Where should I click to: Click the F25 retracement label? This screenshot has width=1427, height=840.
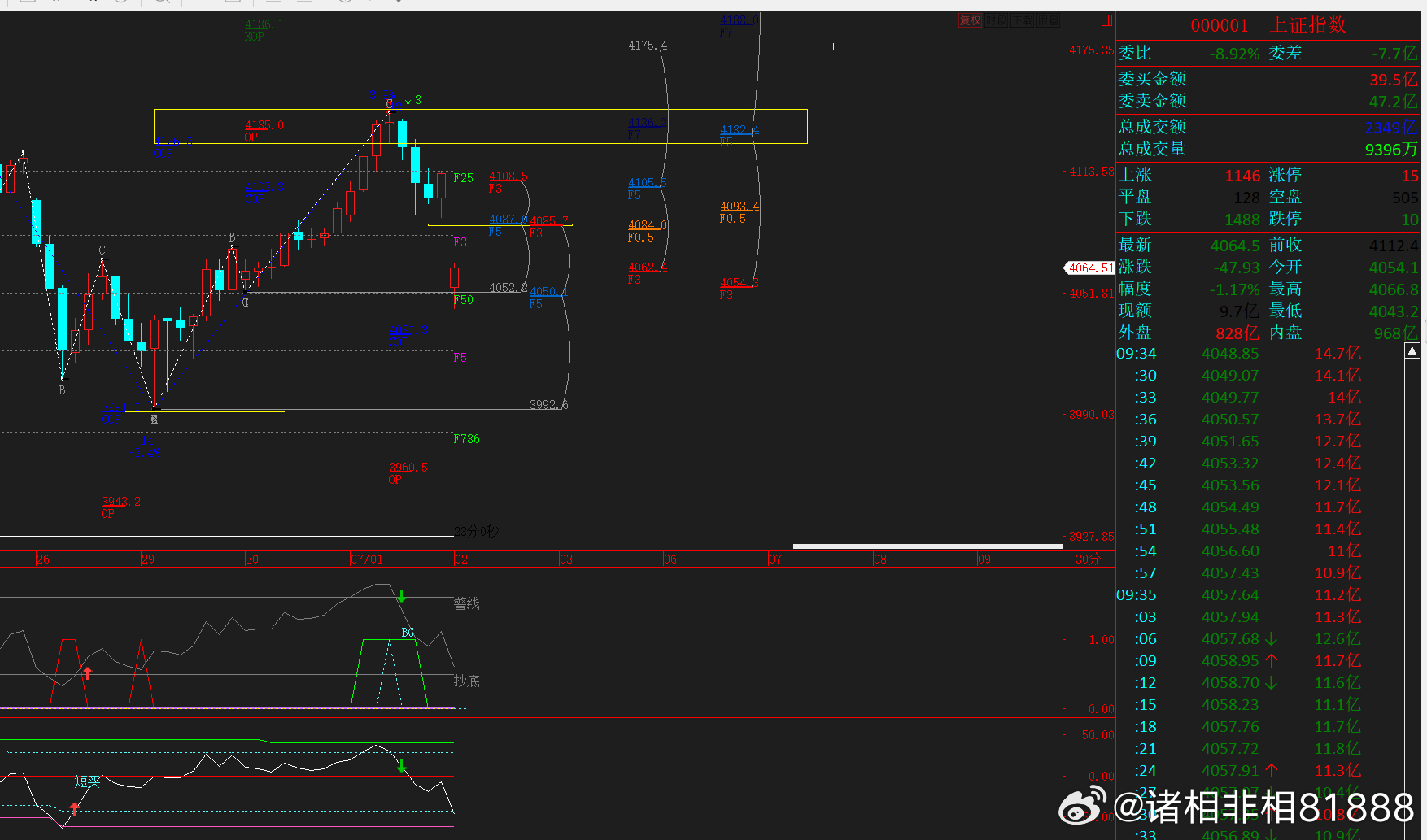463,178
